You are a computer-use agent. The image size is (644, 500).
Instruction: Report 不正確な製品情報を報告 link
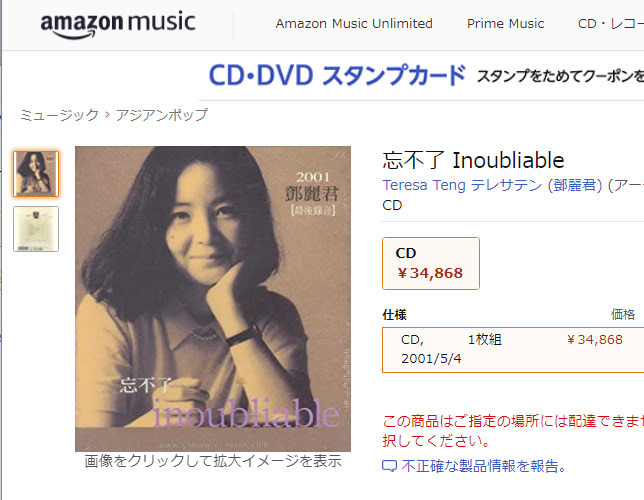[484, 466]
